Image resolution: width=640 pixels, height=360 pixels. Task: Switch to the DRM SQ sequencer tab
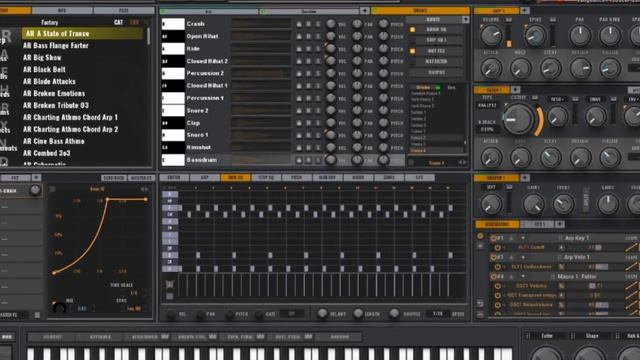click(x=235, y=178)
